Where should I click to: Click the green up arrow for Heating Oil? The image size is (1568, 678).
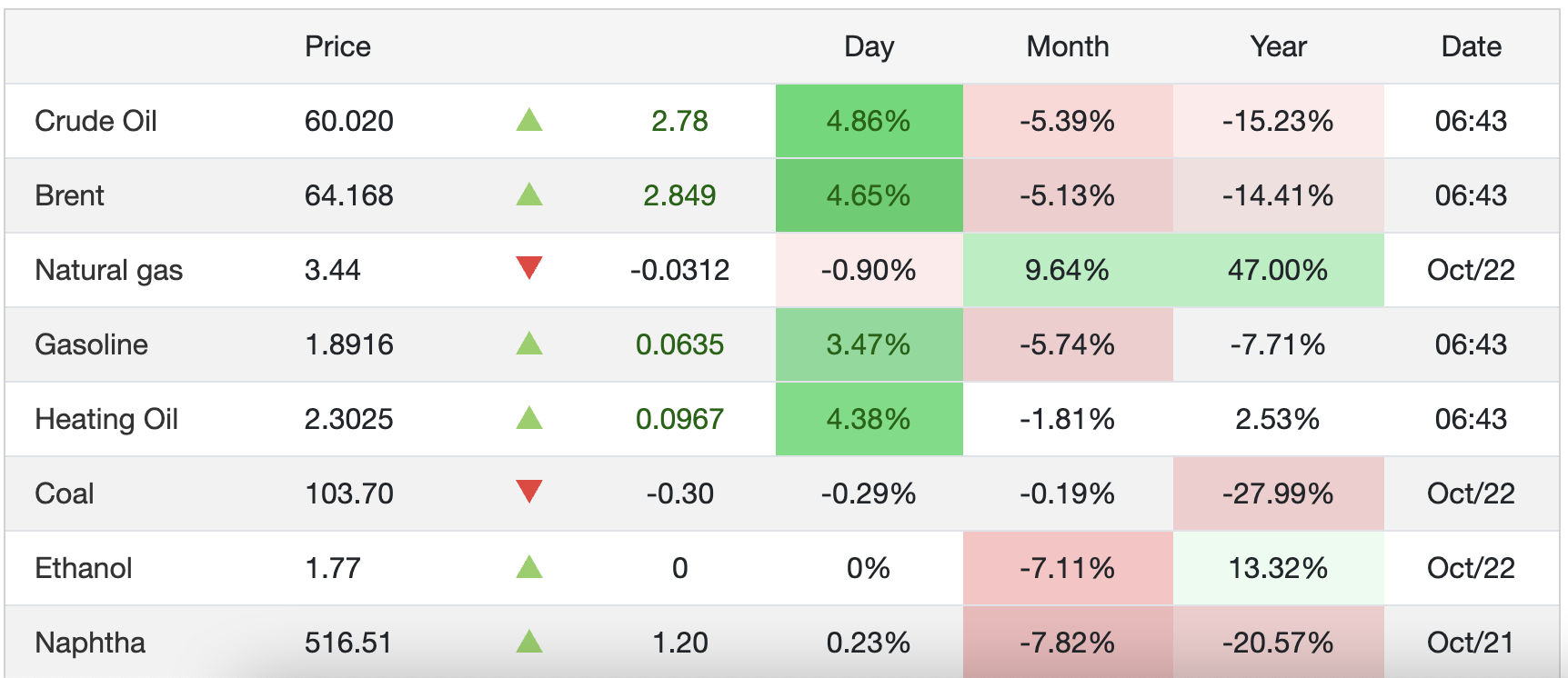529,418
